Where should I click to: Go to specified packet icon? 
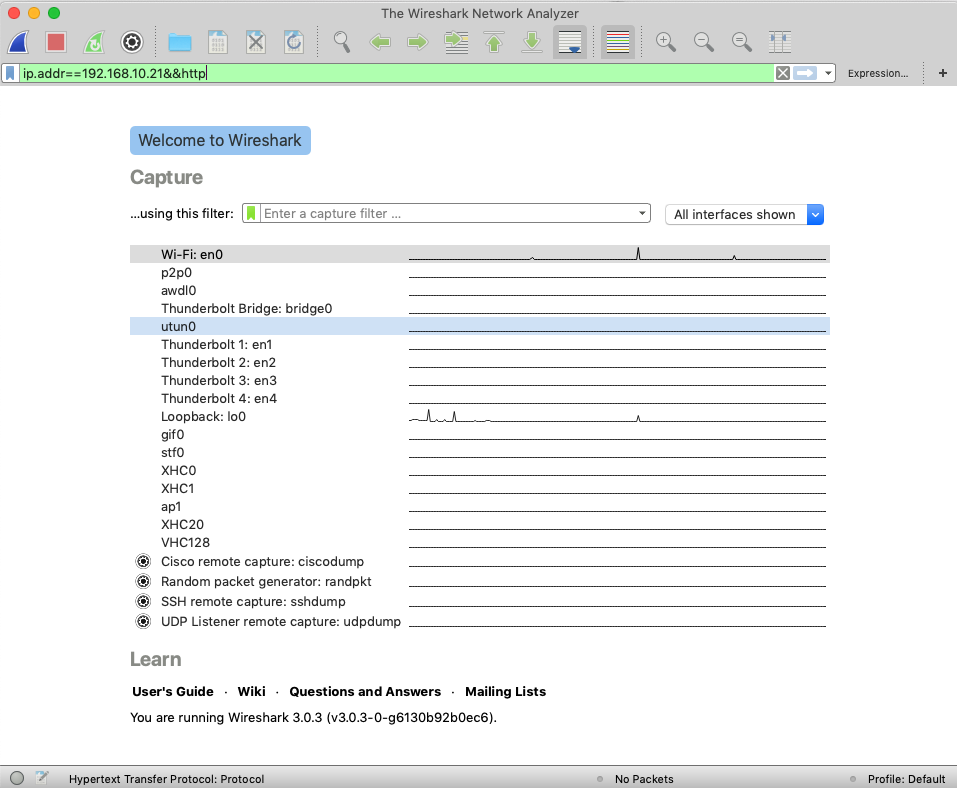coord(456,42)
